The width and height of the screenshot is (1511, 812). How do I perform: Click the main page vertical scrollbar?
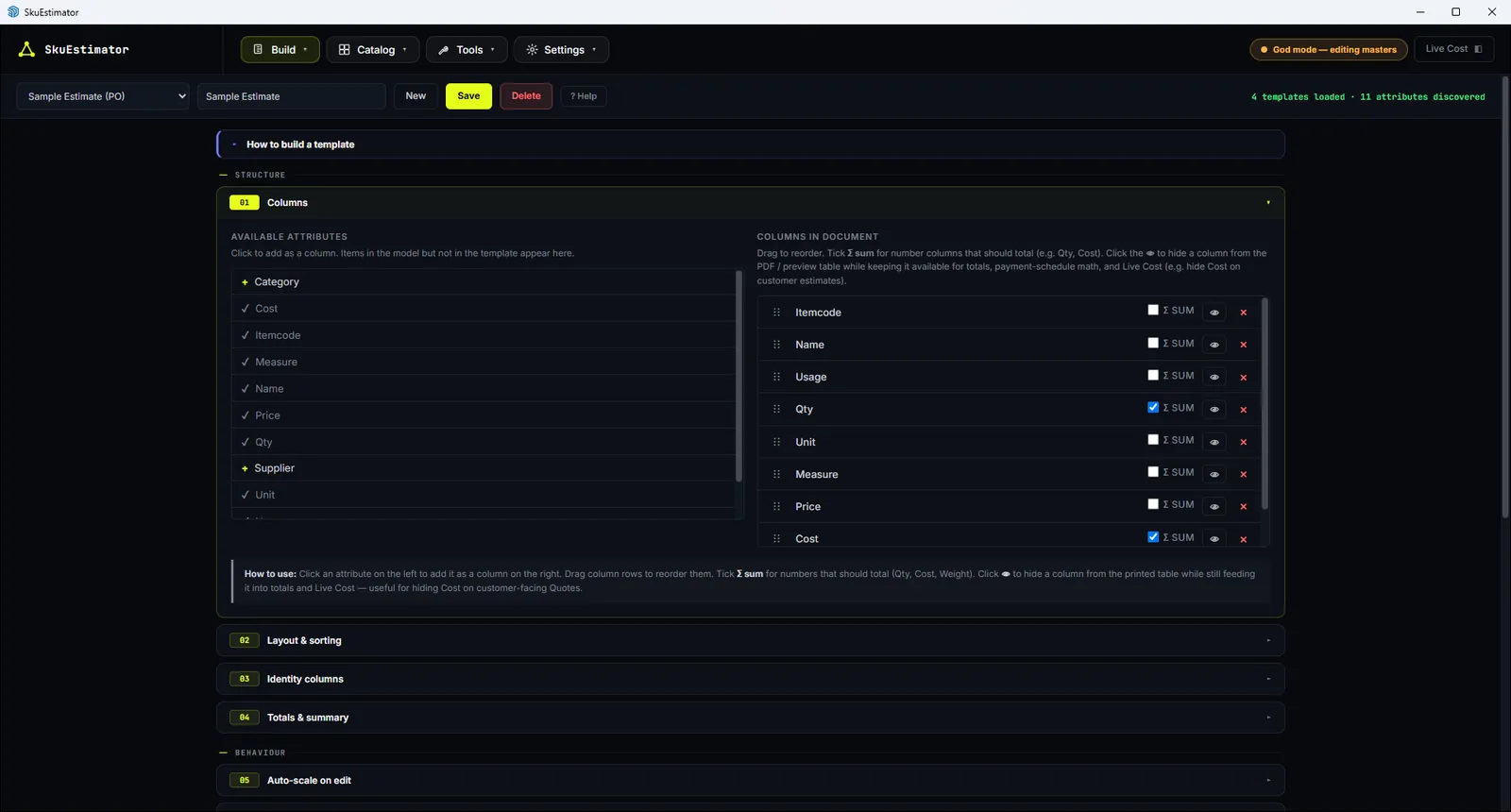click(1505, 296)
